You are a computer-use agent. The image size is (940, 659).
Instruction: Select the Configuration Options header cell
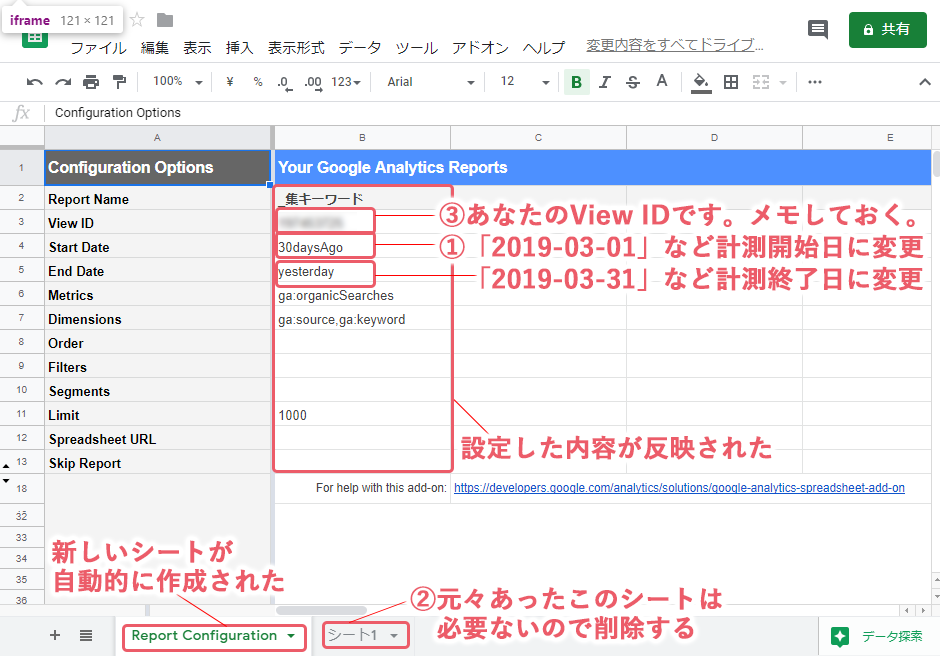(158, 167)
